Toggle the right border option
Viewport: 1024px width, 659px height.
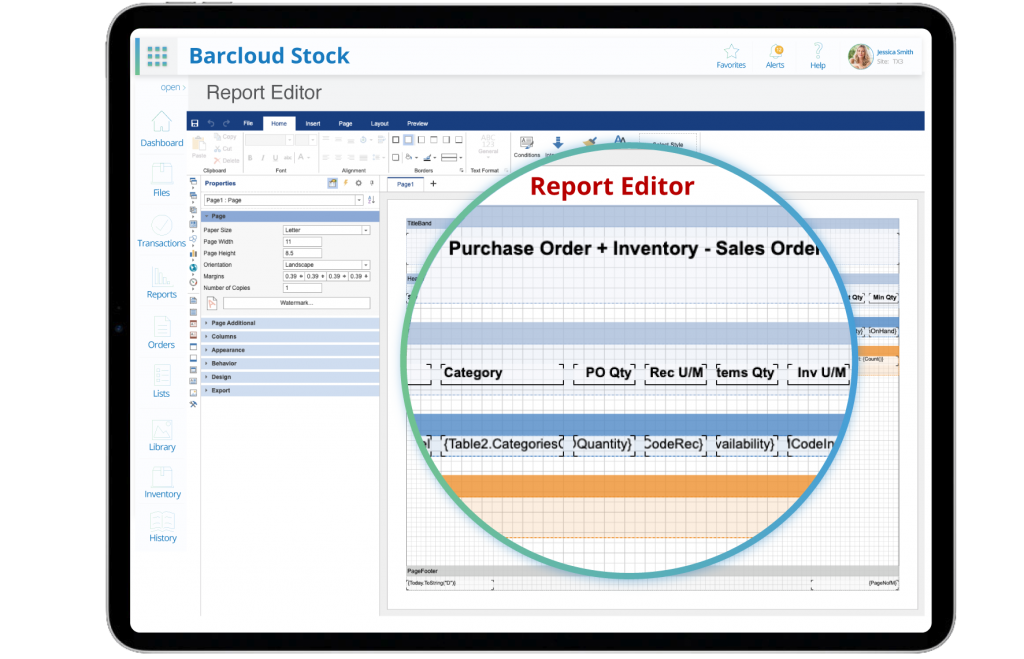447,140
